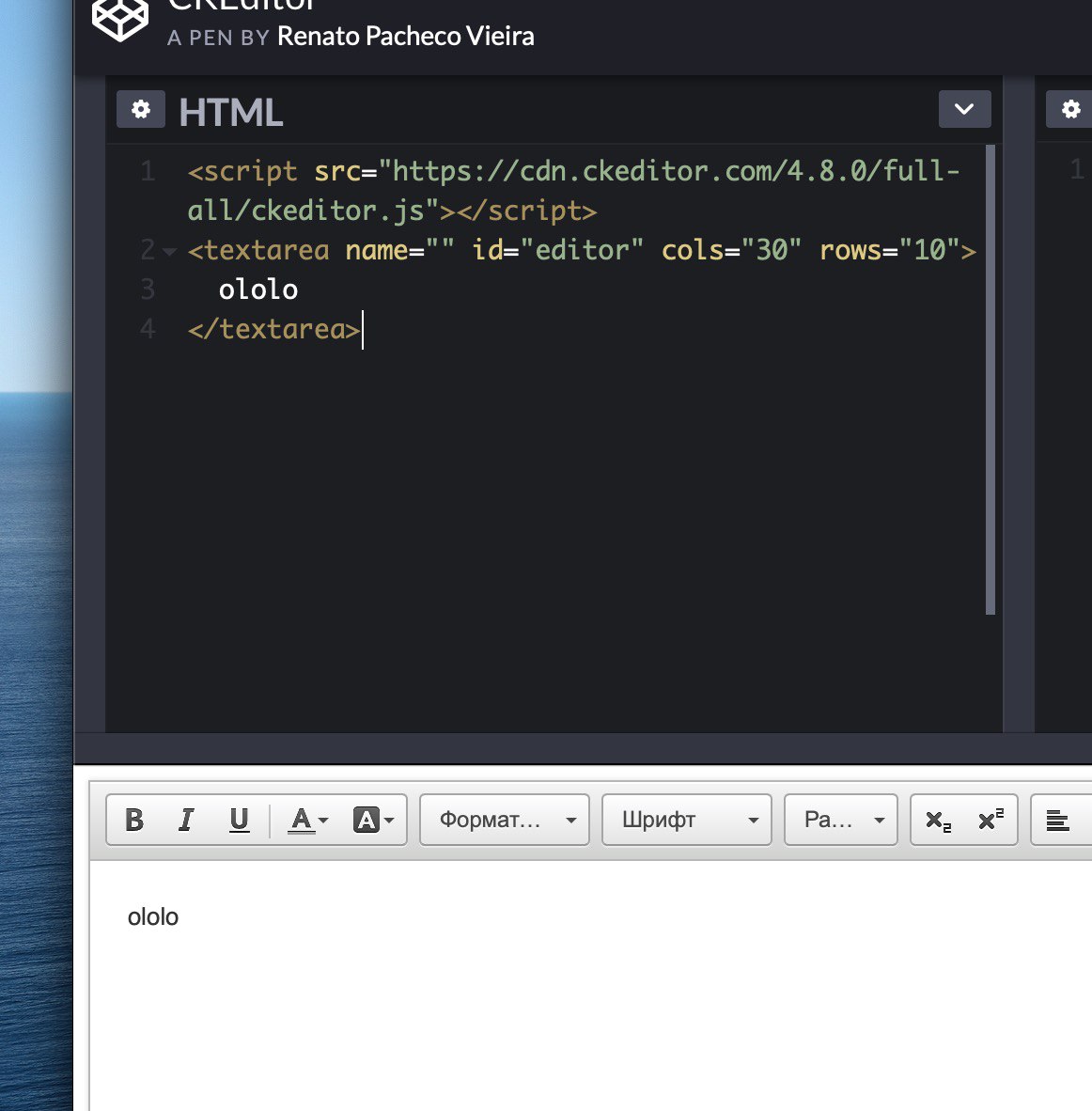The width and height of the screenshot is (1092, 1111).
Task: Open the Шрифт font dropdown
Action: click(x=687, y=820)
